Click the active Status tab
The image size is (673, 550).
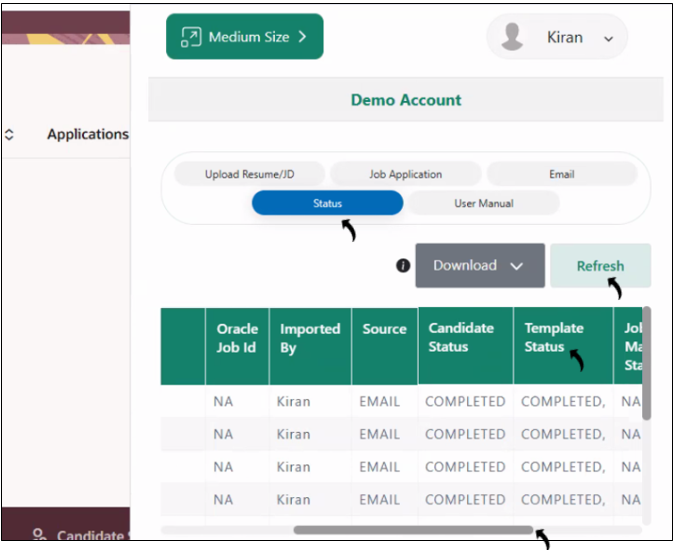coord(327,203)
